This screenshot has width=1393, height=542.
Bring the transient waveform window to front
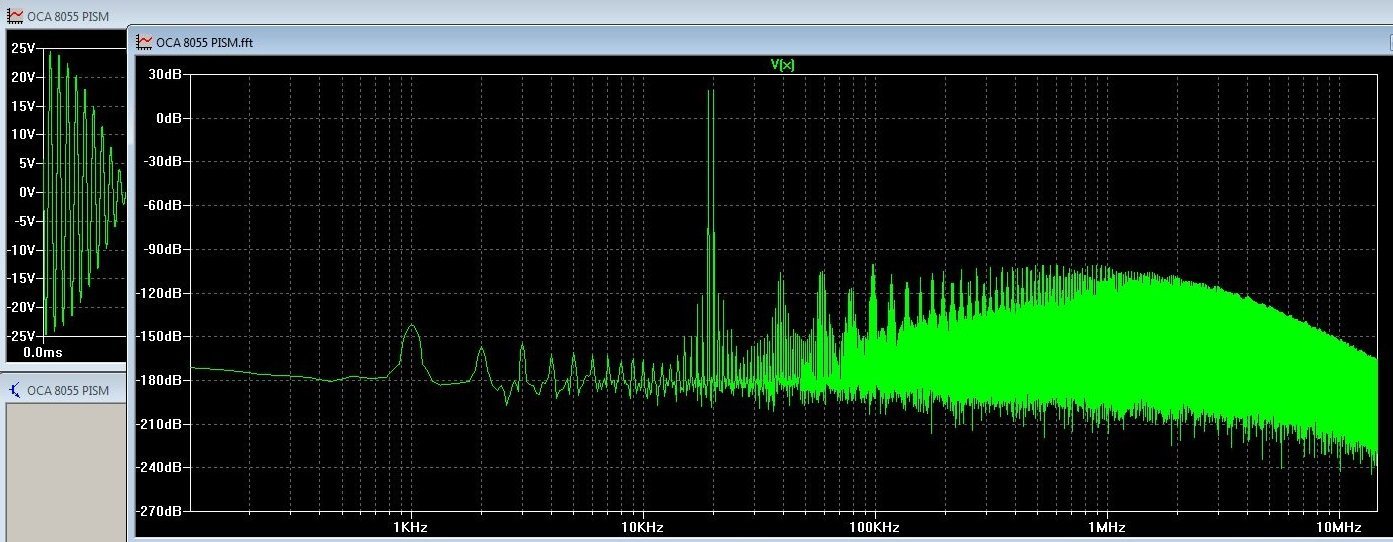coord(67,17)
